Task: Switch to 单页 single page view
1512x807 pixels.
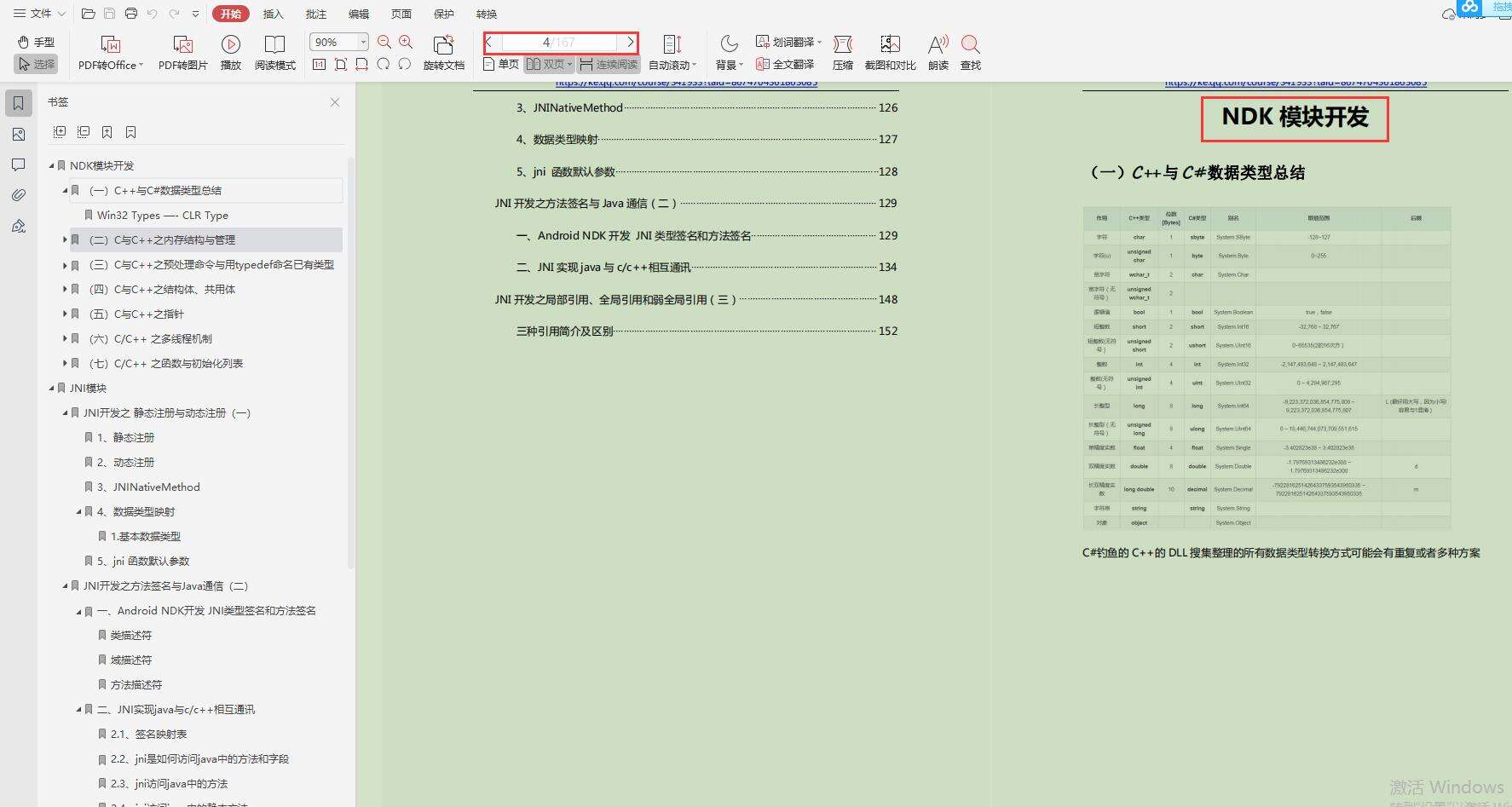Action: coord(501,64)
